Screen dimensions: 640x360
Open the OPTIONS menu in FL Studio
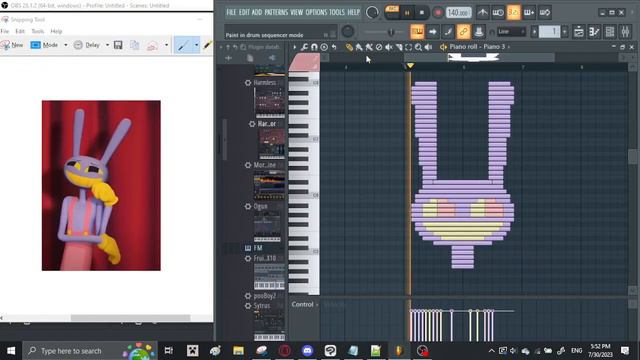click(316, 12)
